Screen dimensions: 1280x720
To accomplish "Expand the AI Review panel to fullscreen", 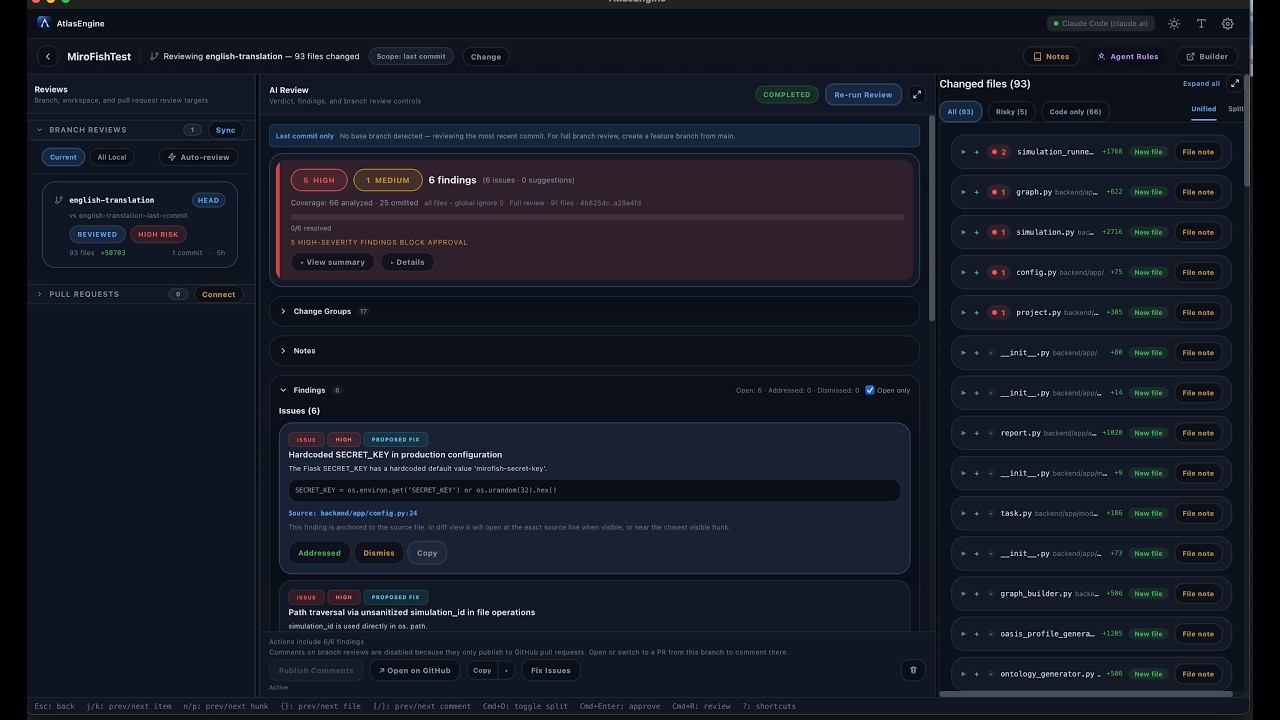I will 918,95.
